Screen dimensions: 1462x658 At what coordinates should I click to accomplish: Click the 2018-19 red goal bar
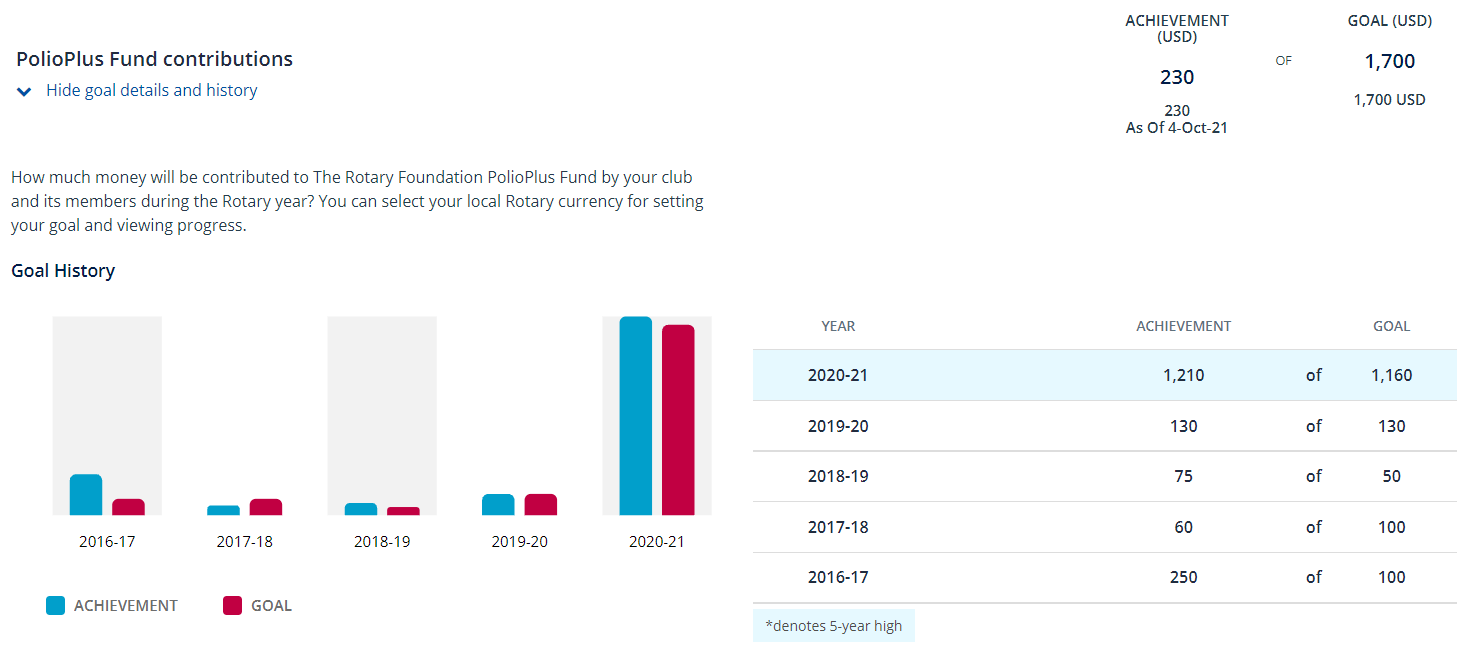[x=403, y=511]
